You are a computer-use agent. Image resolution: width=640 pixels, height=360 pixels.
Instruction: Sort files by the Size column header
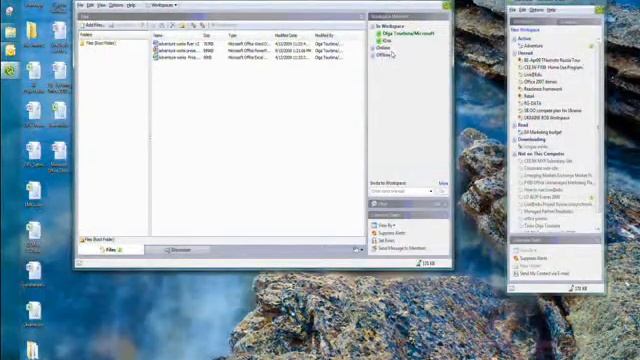pyautogui.click(x=207, y=36)
